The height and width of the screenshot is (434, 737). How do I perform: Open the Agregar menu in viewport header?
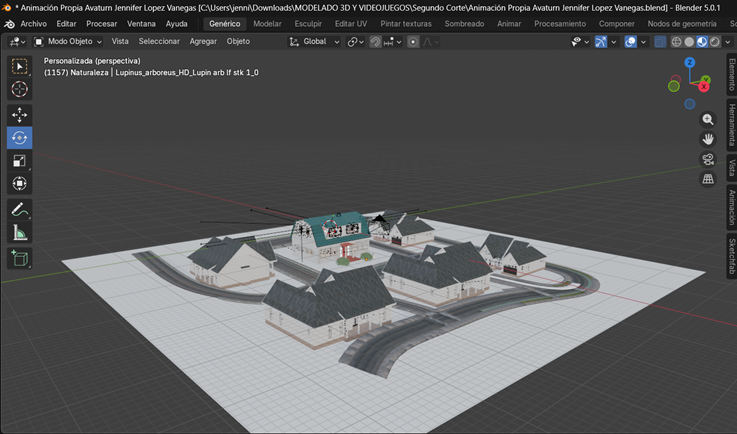pyautogui.click(x=203, y=42)
